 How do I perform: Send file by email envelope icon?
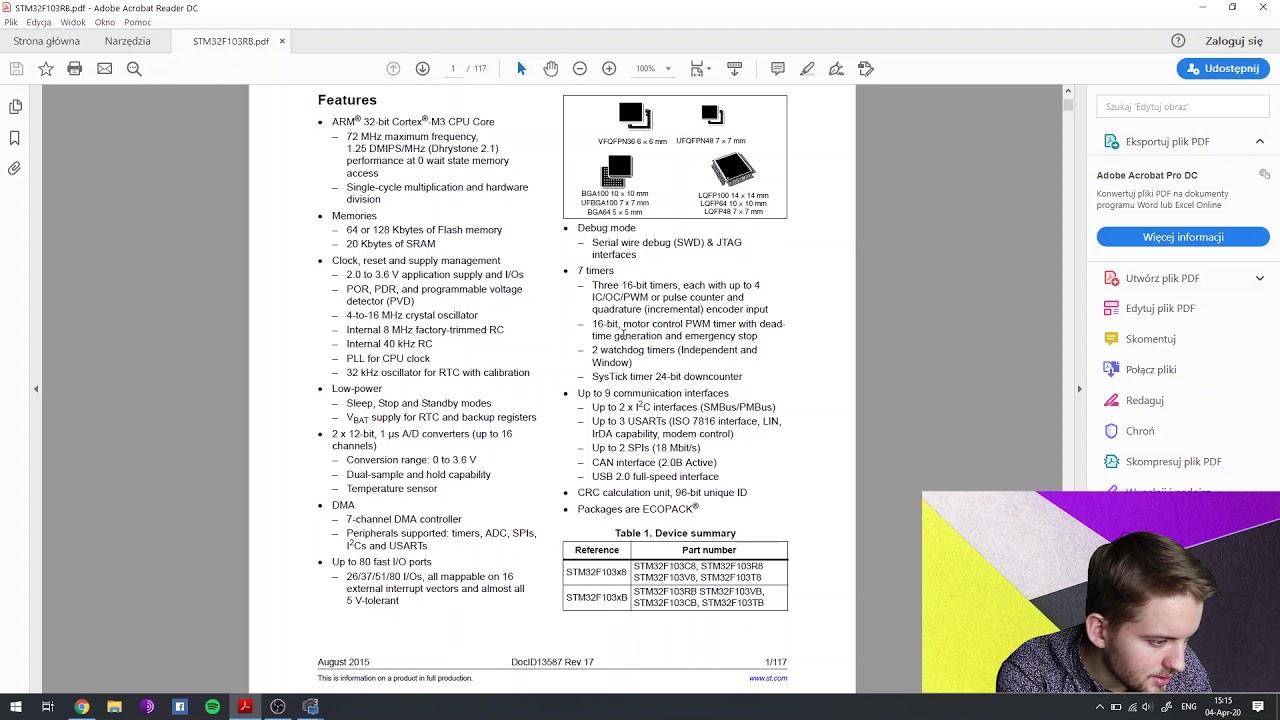[104, 69]
